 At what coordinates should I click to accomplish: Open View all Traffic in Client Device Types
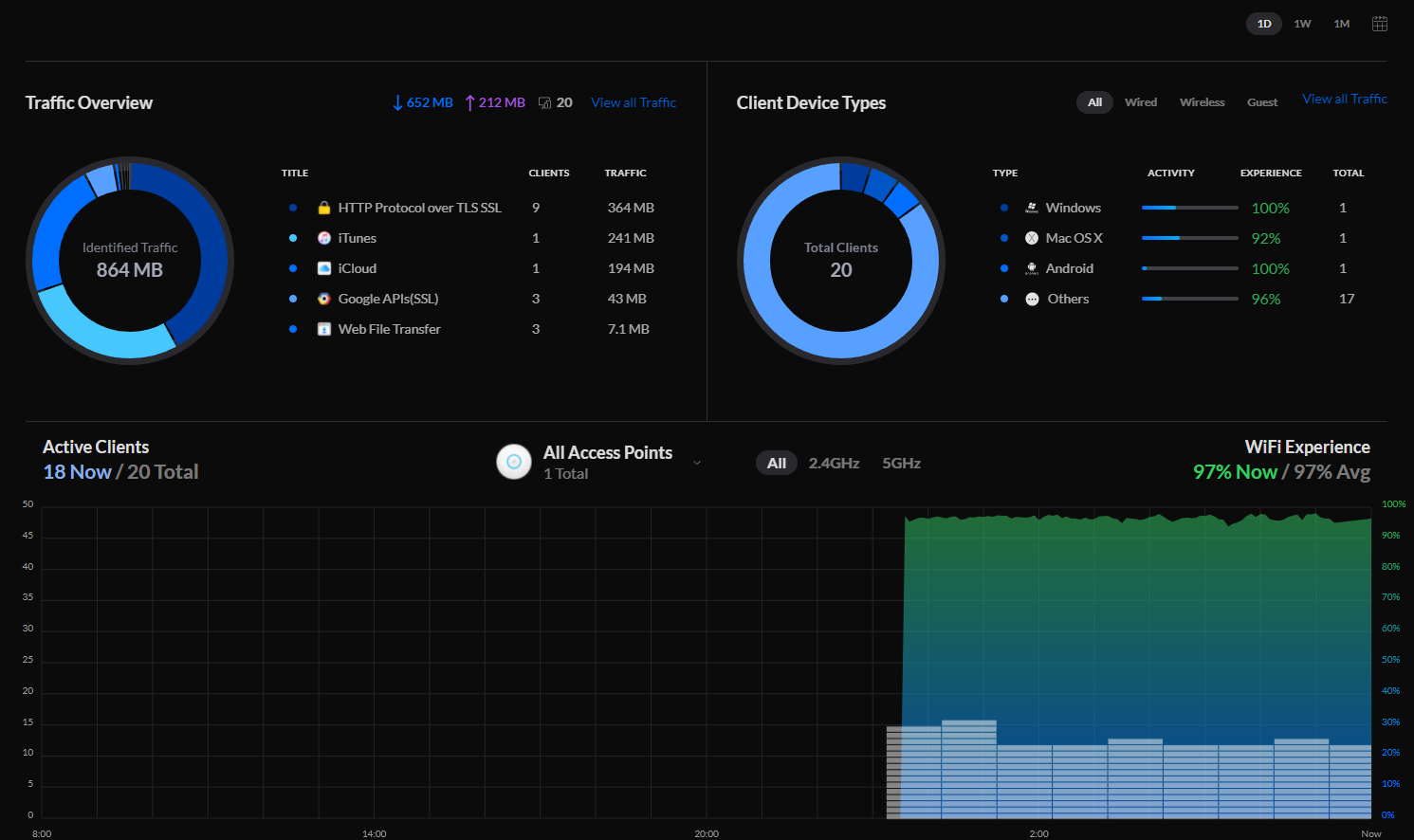point(1344,99)
